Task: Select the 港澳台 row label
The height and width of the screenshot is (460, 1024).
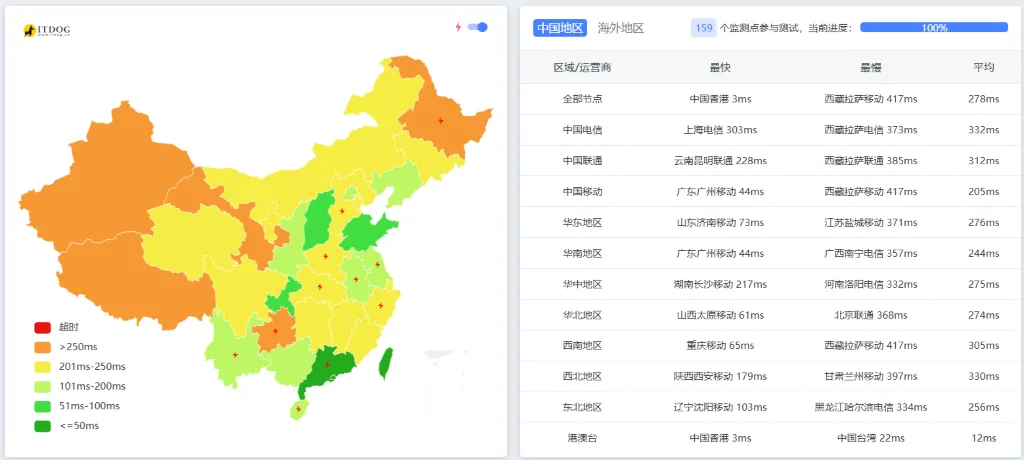Action: click(583, 438)
